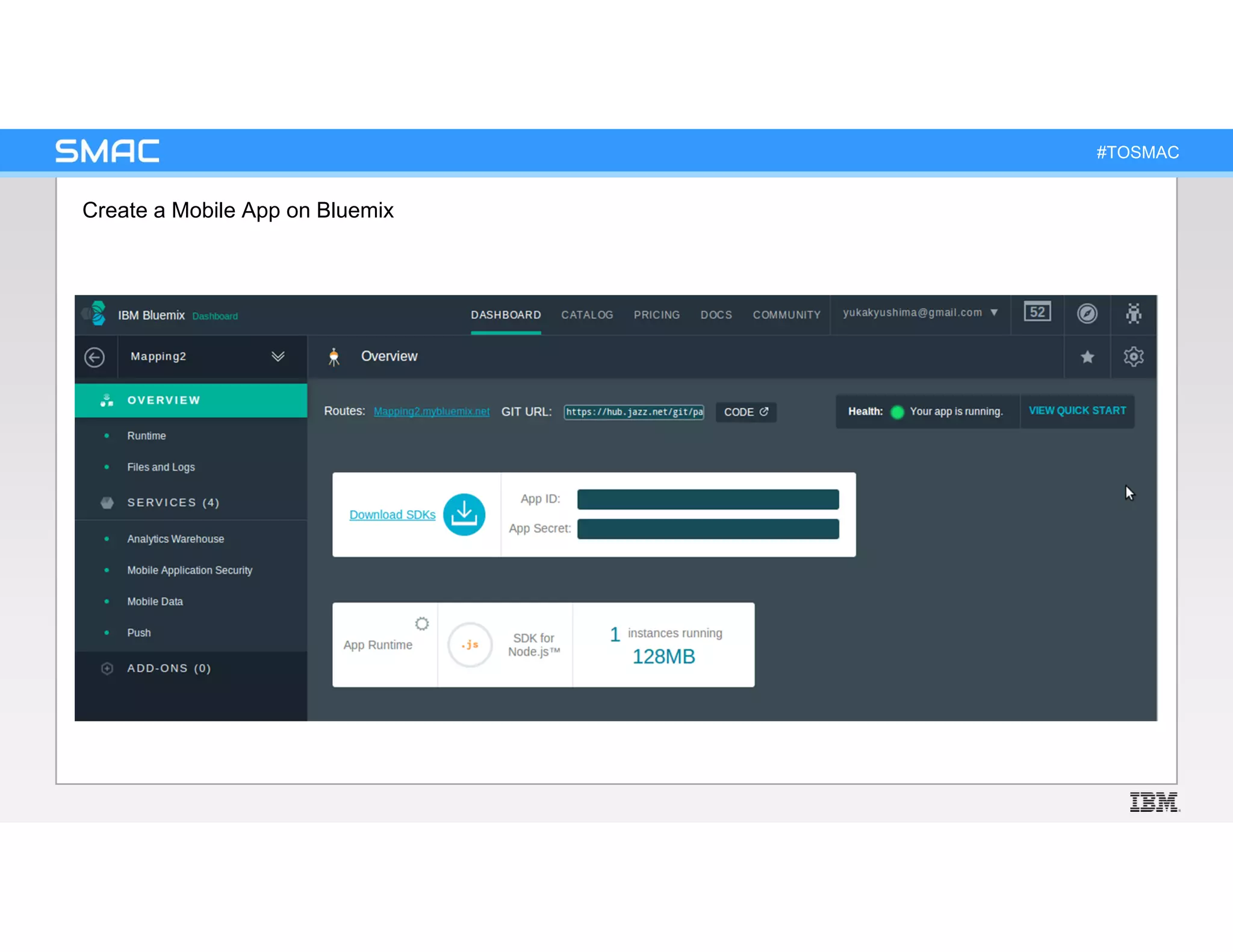The width and height of the screenshot is (1233, 952).
Task: Click the 128MB memory value
Action: pyautogui.click(x=663, y=657)
